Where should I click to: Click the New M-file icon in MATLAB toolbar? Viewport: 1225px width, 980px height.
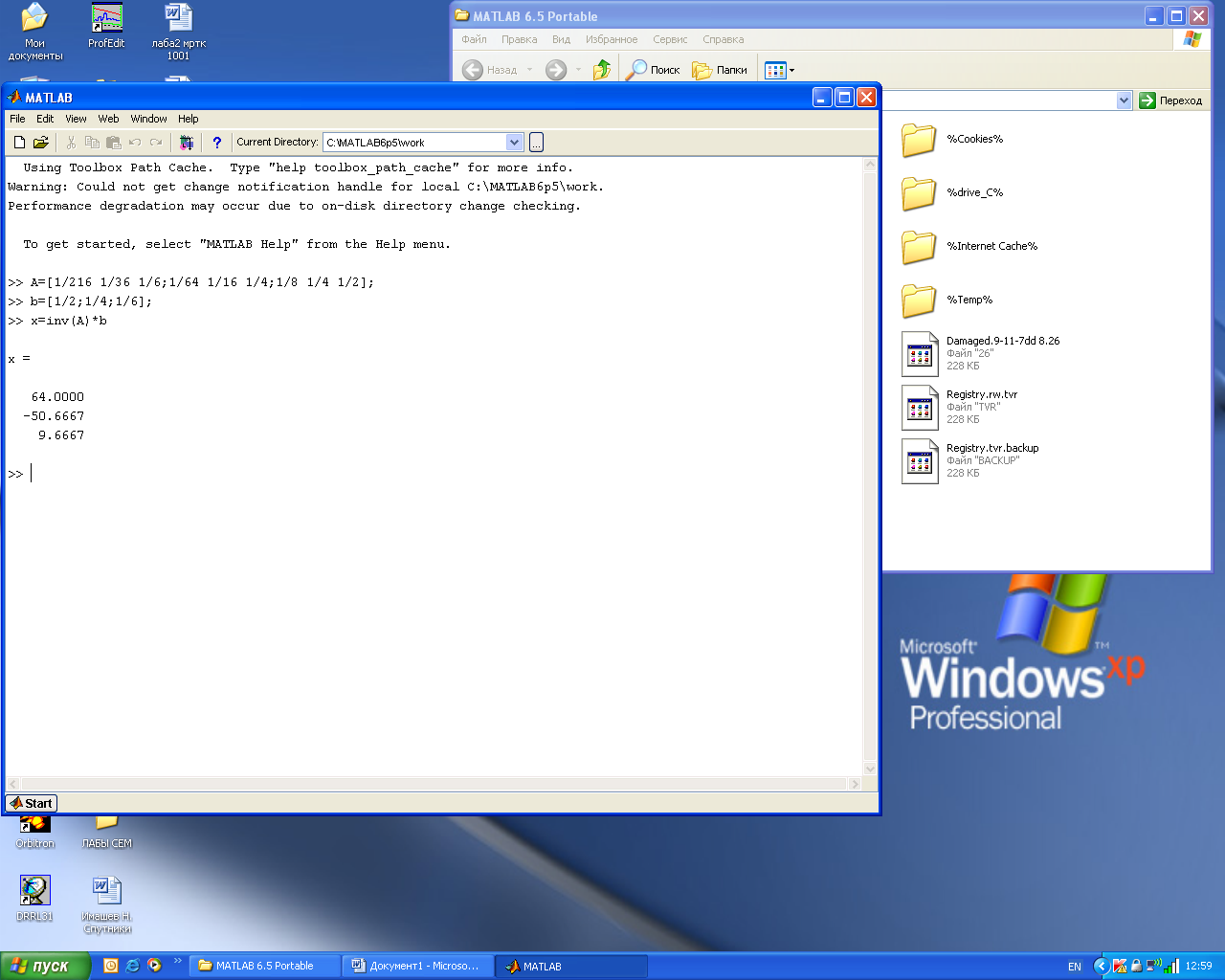pos(19,143)
